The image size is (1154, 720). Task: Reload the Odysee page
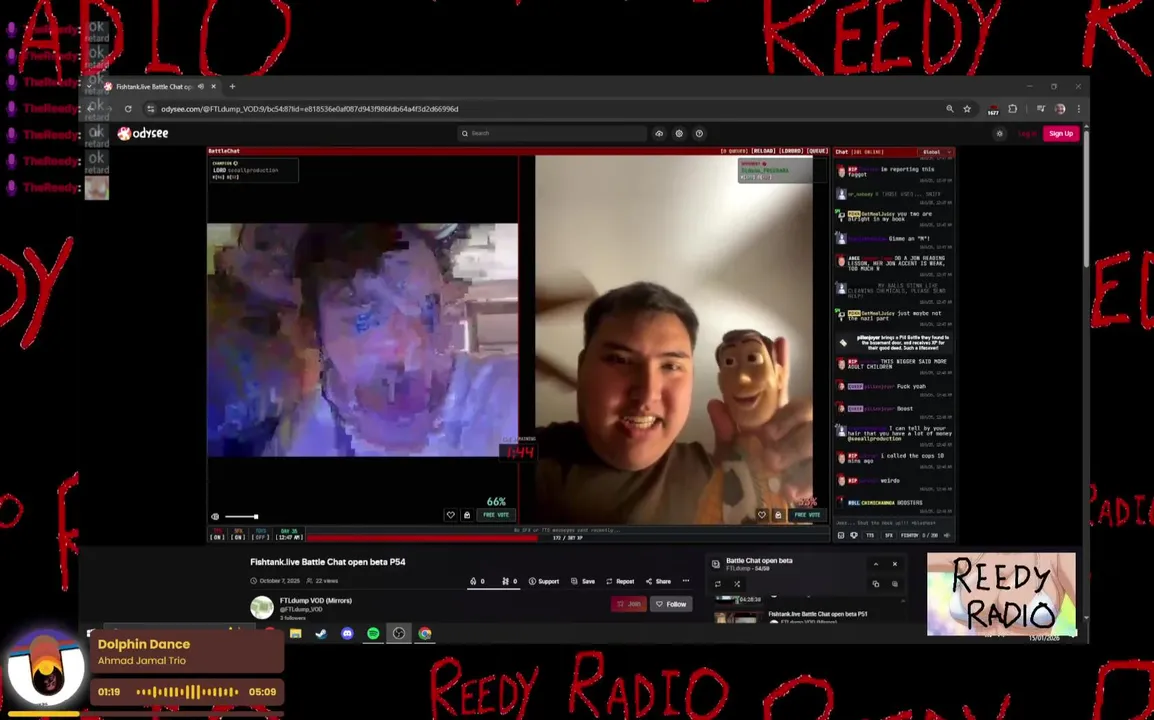128,109
